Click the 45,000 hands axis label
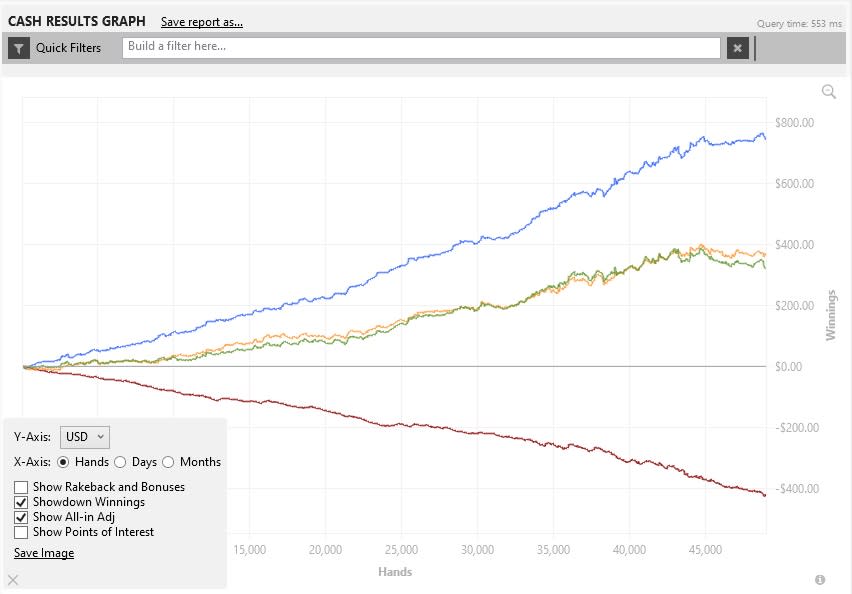 pyautogui.click(x=705, y=549)
